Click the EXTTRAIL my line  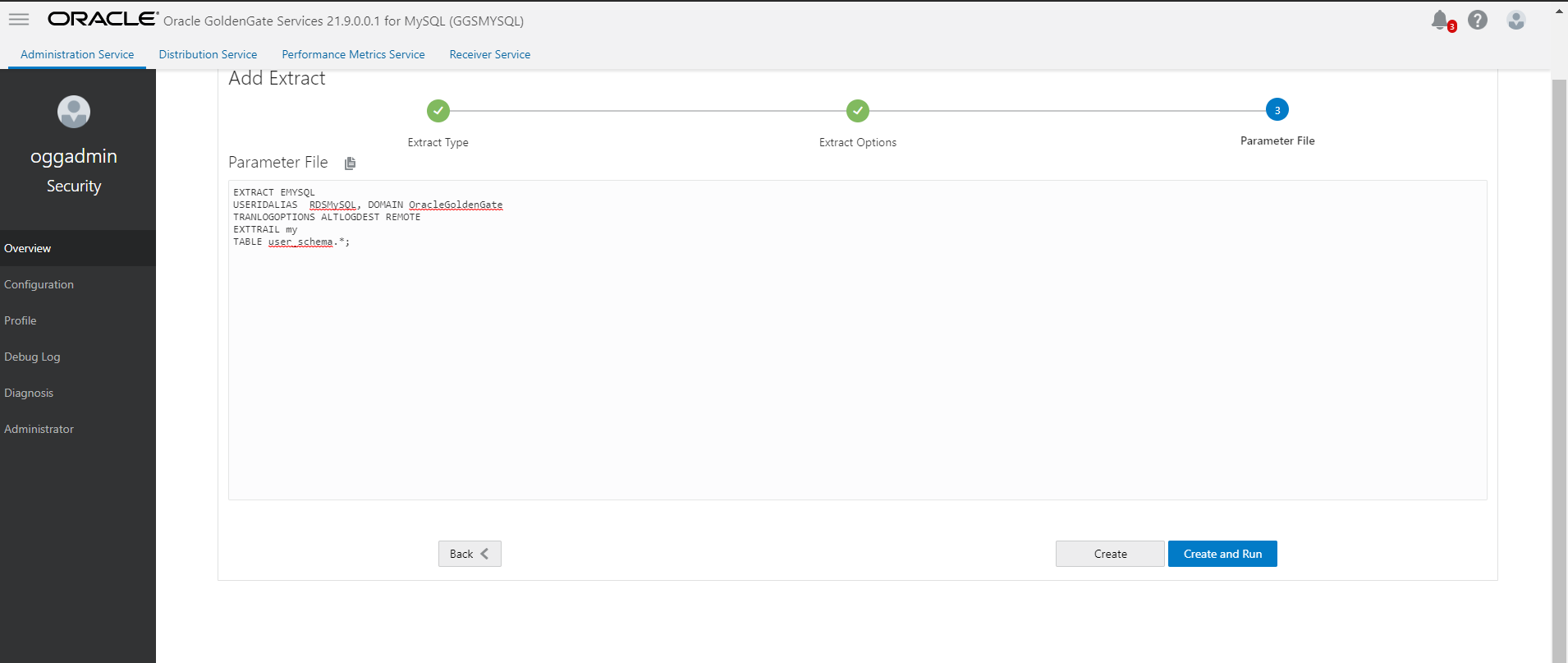(265, 229)
